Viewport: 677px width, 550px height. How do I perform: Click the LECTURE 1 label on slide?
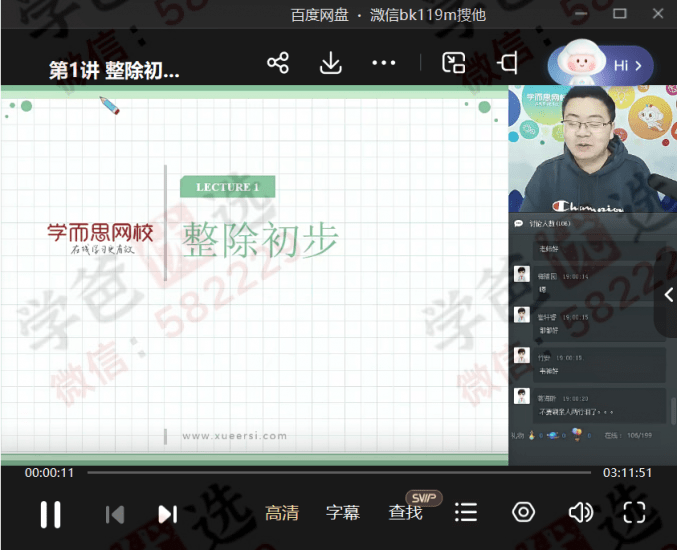(x=228, y=187)
